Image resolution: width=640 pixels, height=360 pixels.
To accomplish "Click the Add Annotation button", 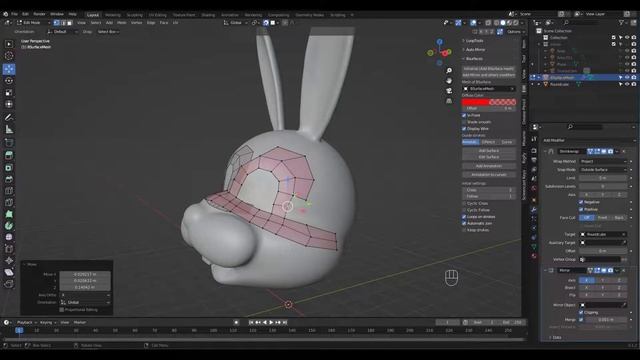I will [x=489, y=166].
